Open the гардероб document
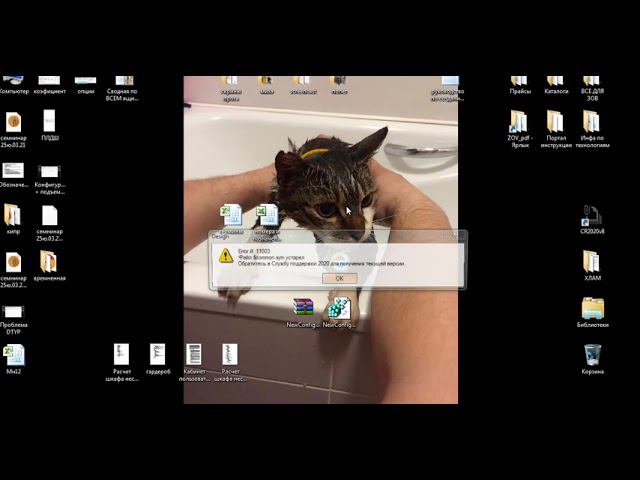 pyautogui.click(x=158, y=359)
